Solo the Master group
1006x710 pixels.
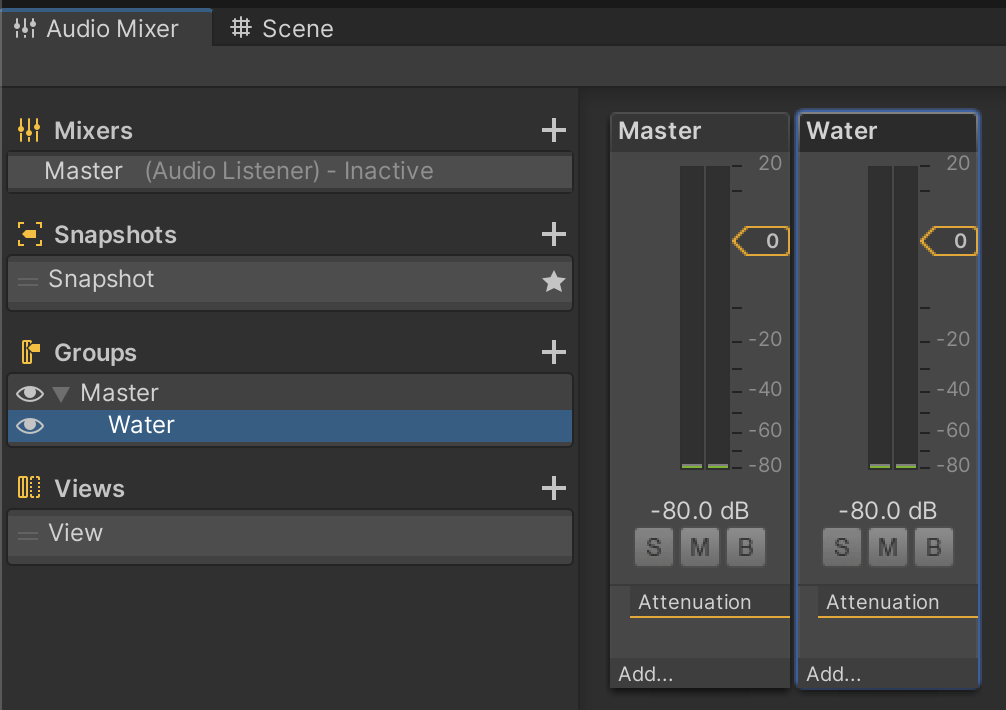coord(653,547)
